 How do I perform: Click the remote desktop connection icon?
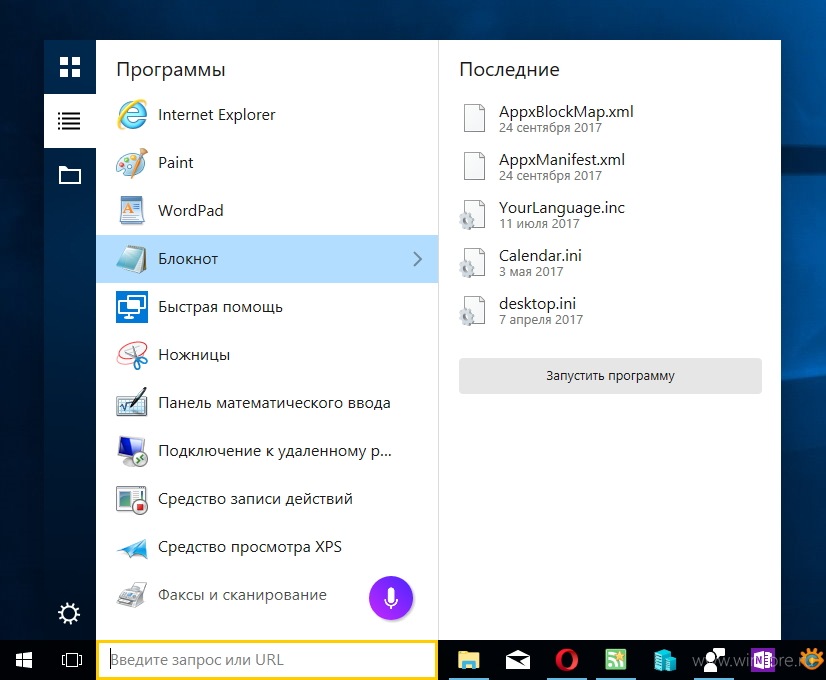(x=132, y=451)
